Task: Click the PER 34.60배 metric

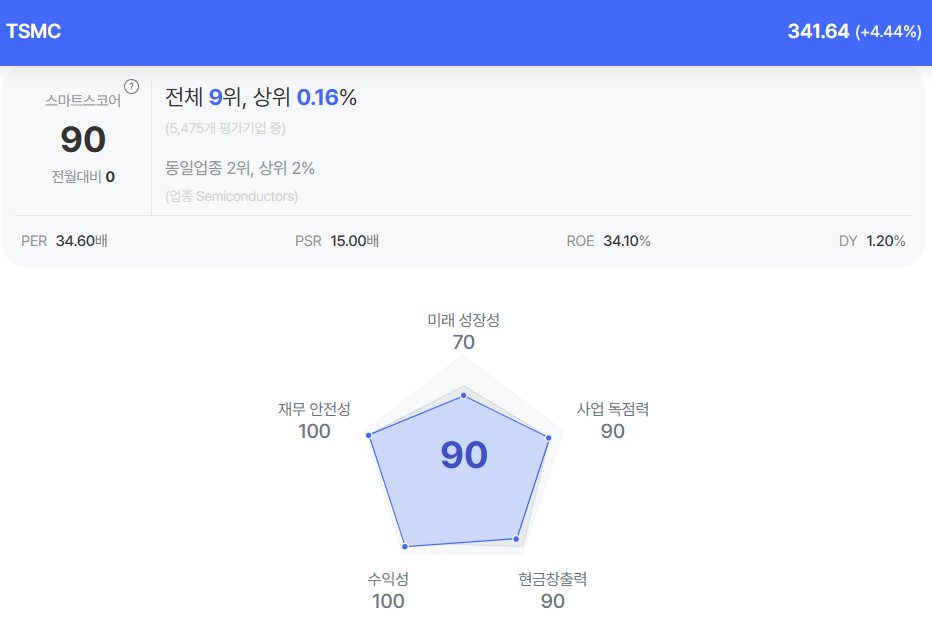Action: (x=64, y=241)
